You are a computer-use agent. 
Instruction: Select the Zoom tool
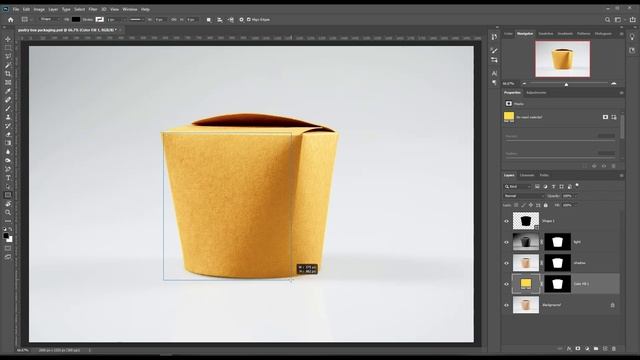pyautogui.click(x=8, y=212)
